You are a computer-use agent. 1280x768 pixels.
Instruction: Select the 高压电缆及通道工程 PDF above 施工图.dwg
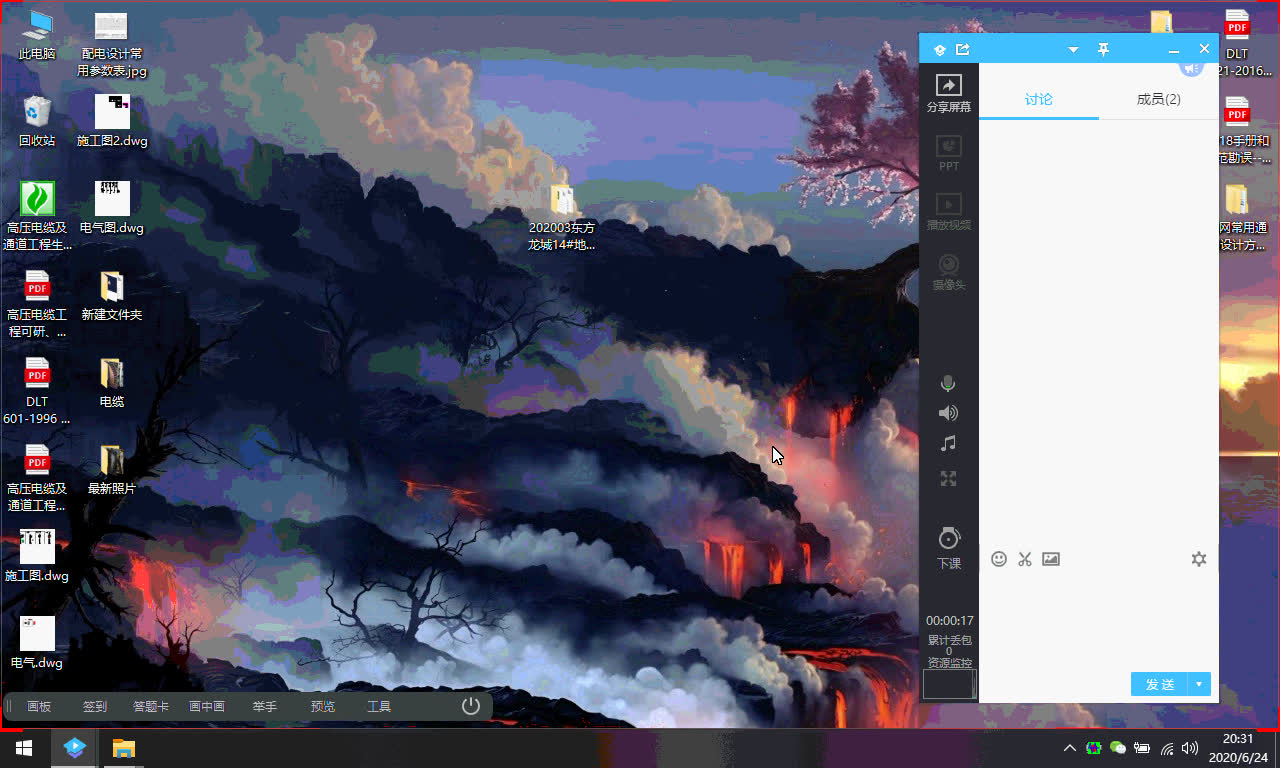pyautogui.click(x=37, y=478)
